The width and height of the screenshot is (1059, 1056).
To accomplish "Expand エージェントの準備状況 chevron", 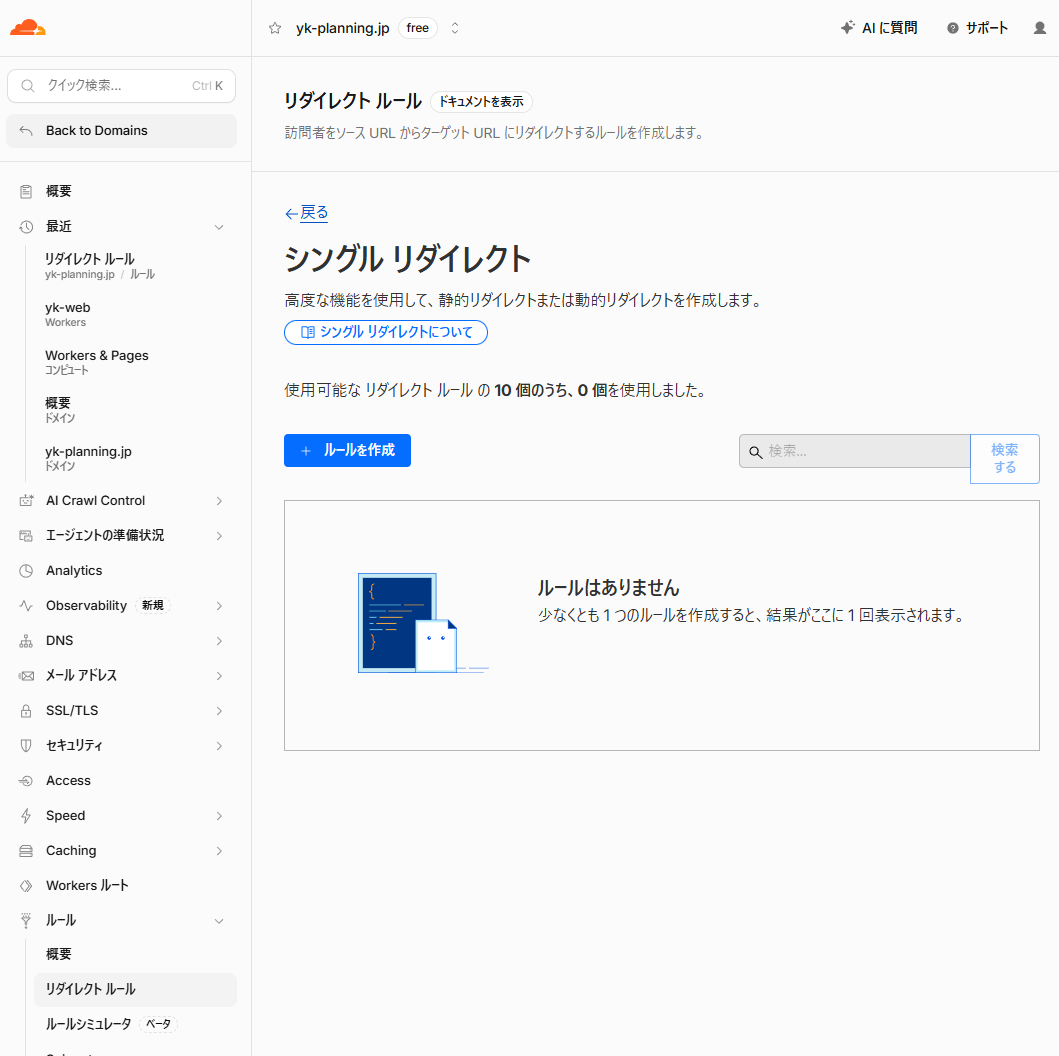I will point(219,536).
